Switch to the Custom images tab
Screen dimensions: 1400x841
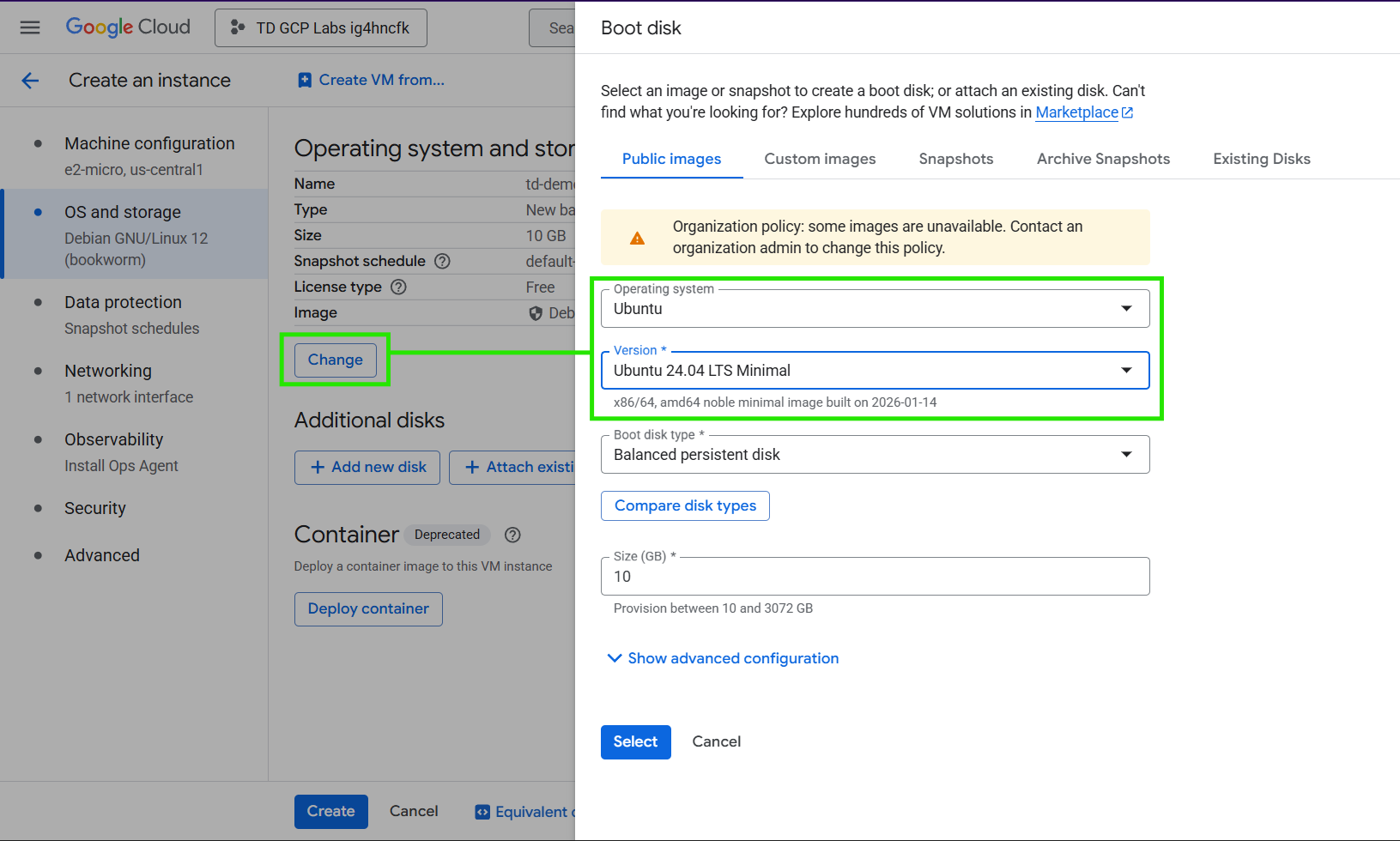tap(820, 159)
